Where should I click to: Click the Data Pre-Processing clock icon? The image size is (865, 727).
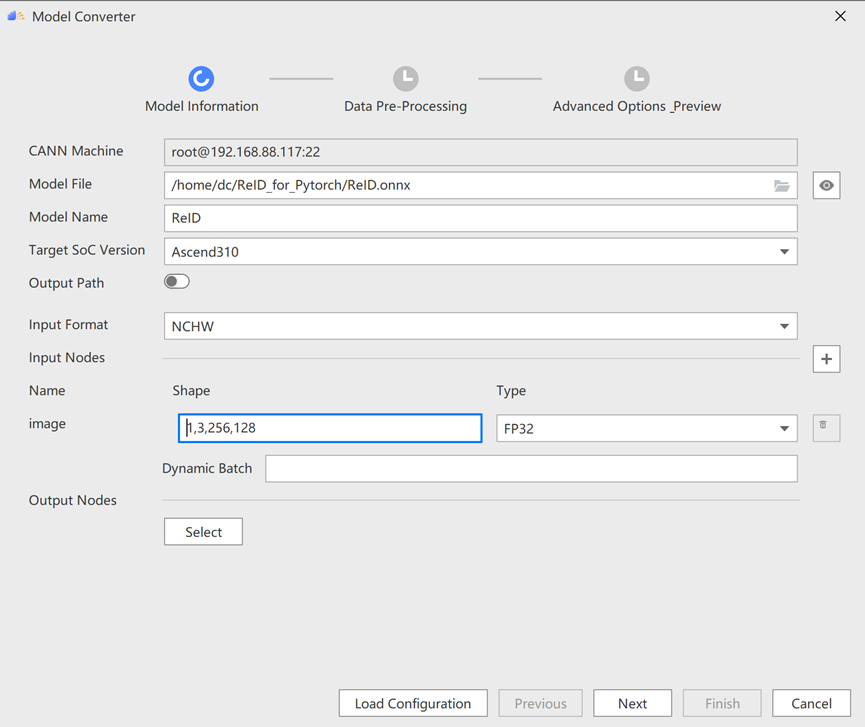(x=405, y=76)
